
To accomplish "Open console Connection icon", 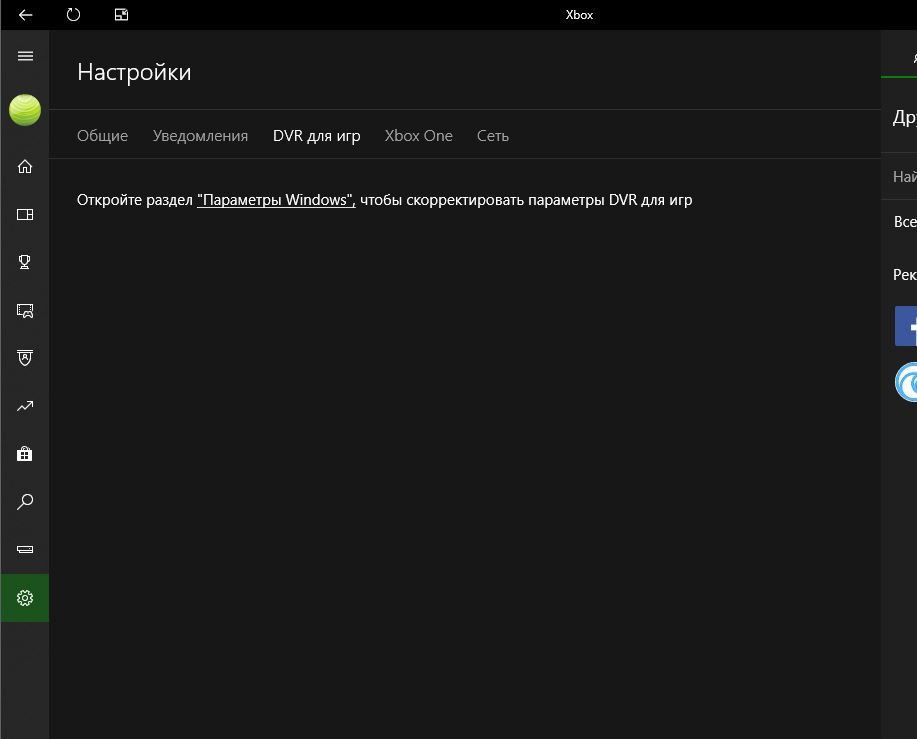I will point(25,550).
